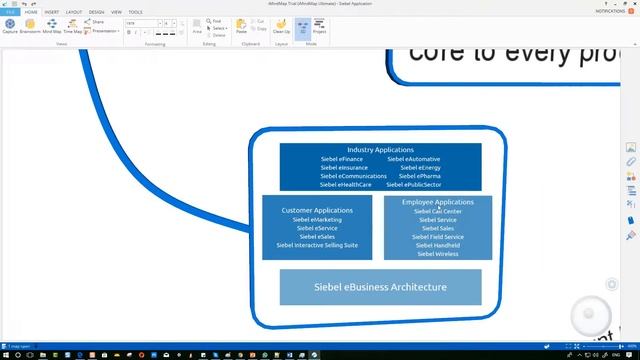The height and width of the screenshot is (360, 640).
Task: Paste from clipboard
Action: coord(241,26)
